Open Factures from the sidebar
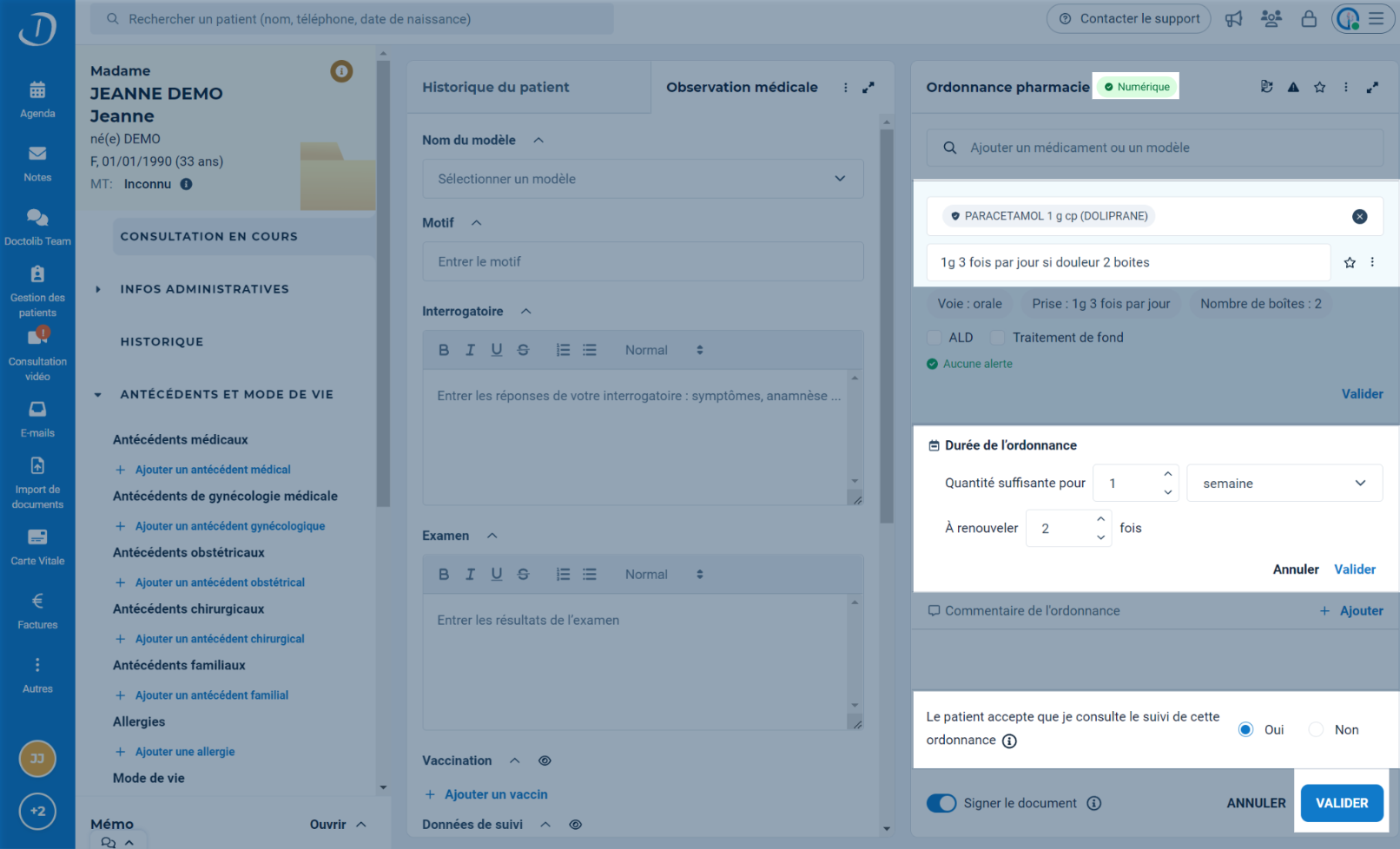Image resolution: width=1400 pixels, height=849 pixels. 37,611
